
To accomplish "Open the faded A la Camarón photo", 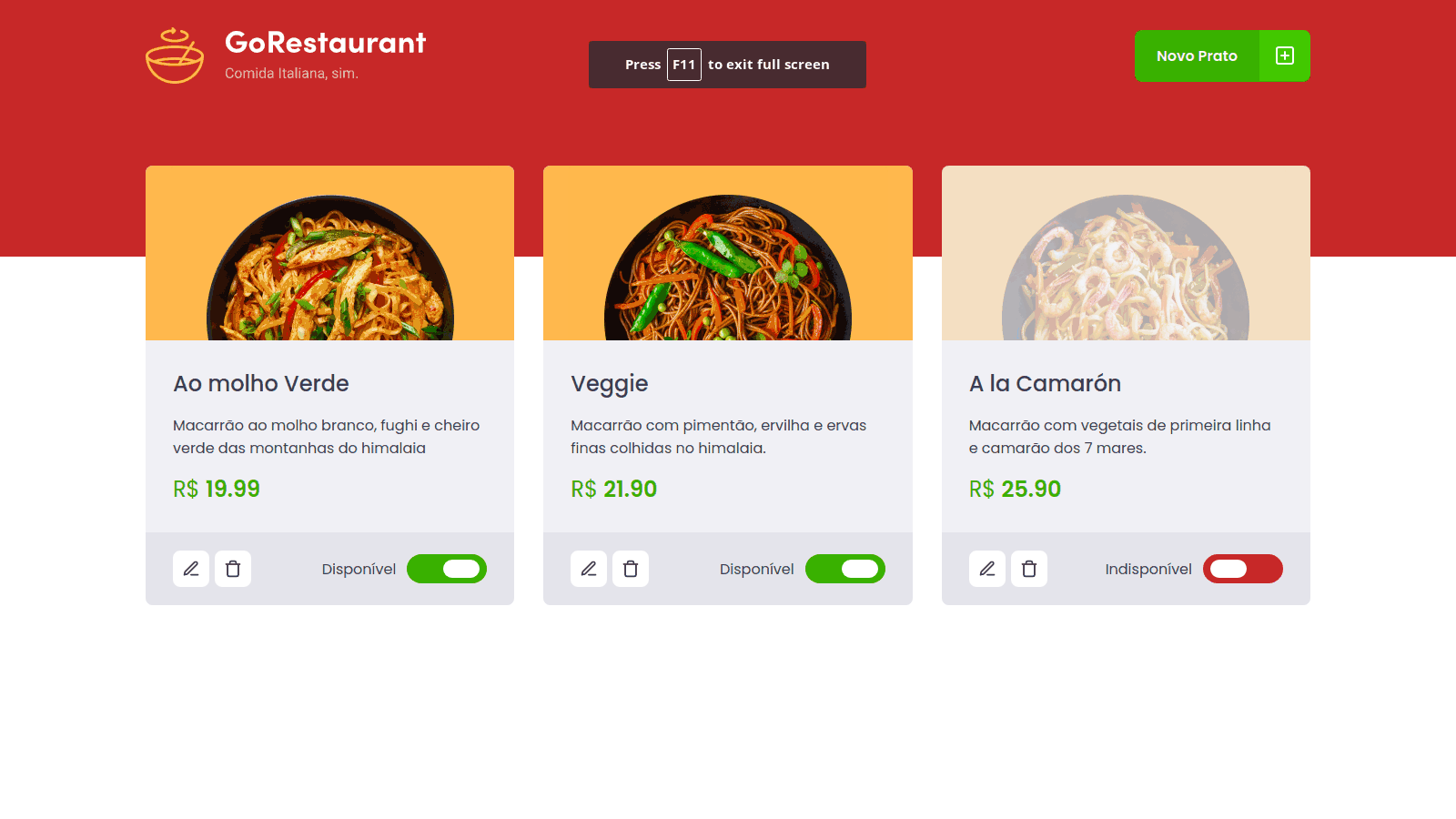I will [1126, 268].
